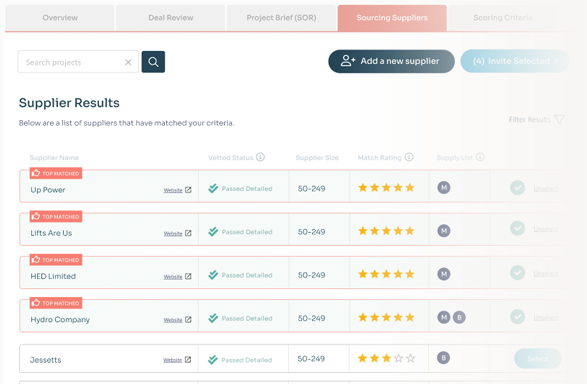The height and width of the screenshot is (384, 587).
Task: Click external link icon for Hydro Company
Action: coord(188,320)
